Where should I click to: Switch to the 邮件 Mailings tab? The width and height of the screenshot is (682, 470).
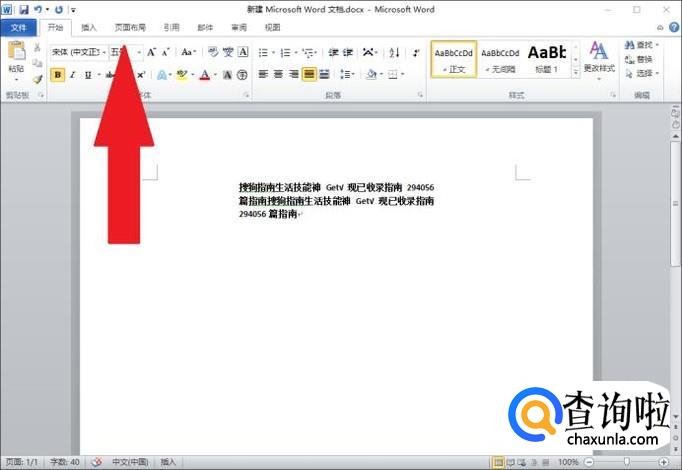coord(205,27)
